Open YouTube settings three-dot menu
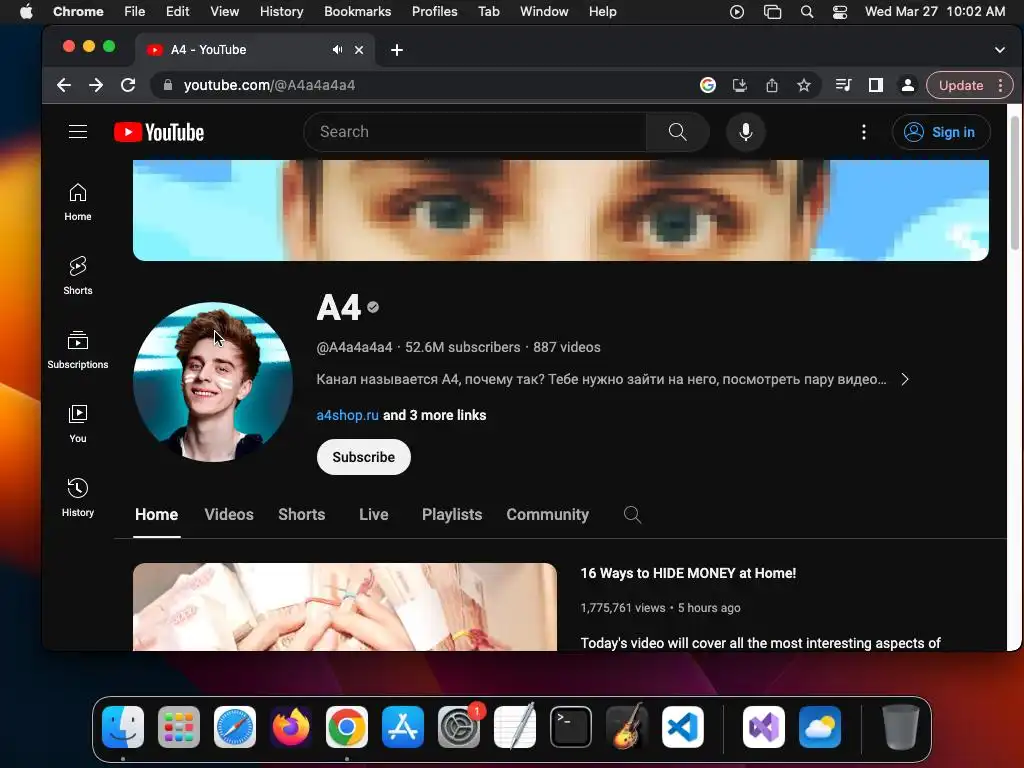The width and height of the screenshot is (1024, 768). point(863,132)
